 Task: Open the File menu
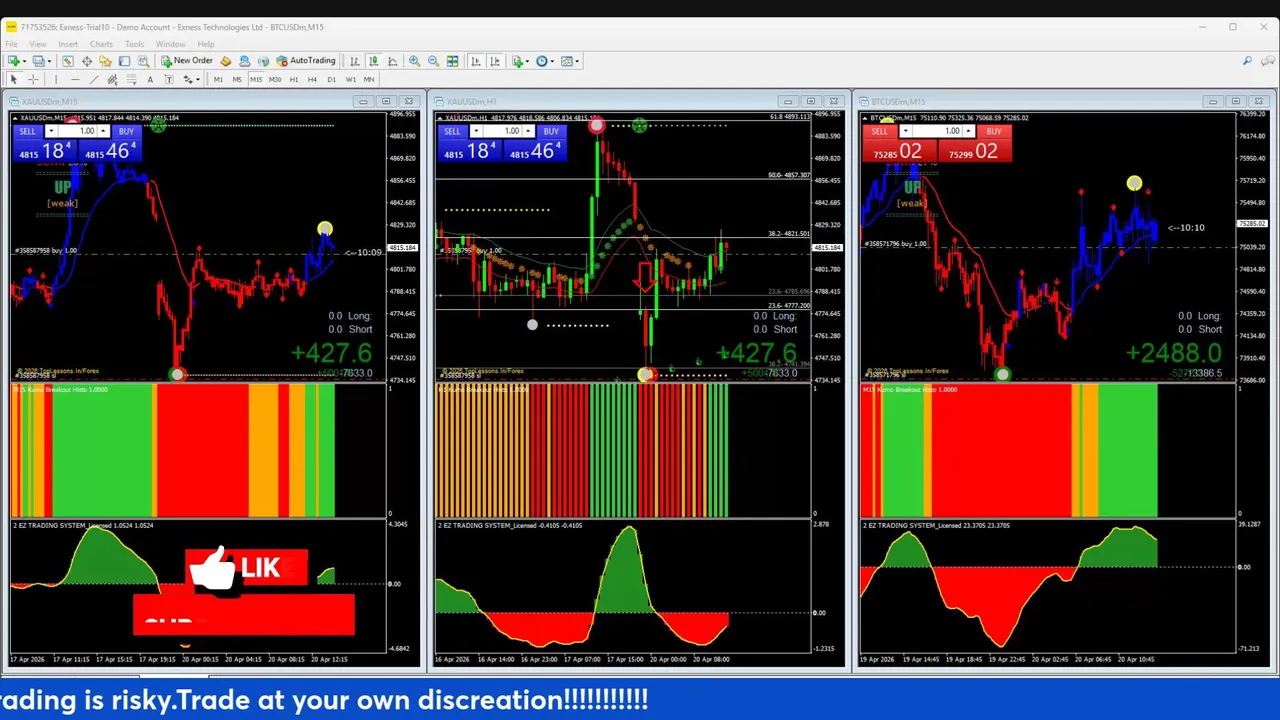11,44
